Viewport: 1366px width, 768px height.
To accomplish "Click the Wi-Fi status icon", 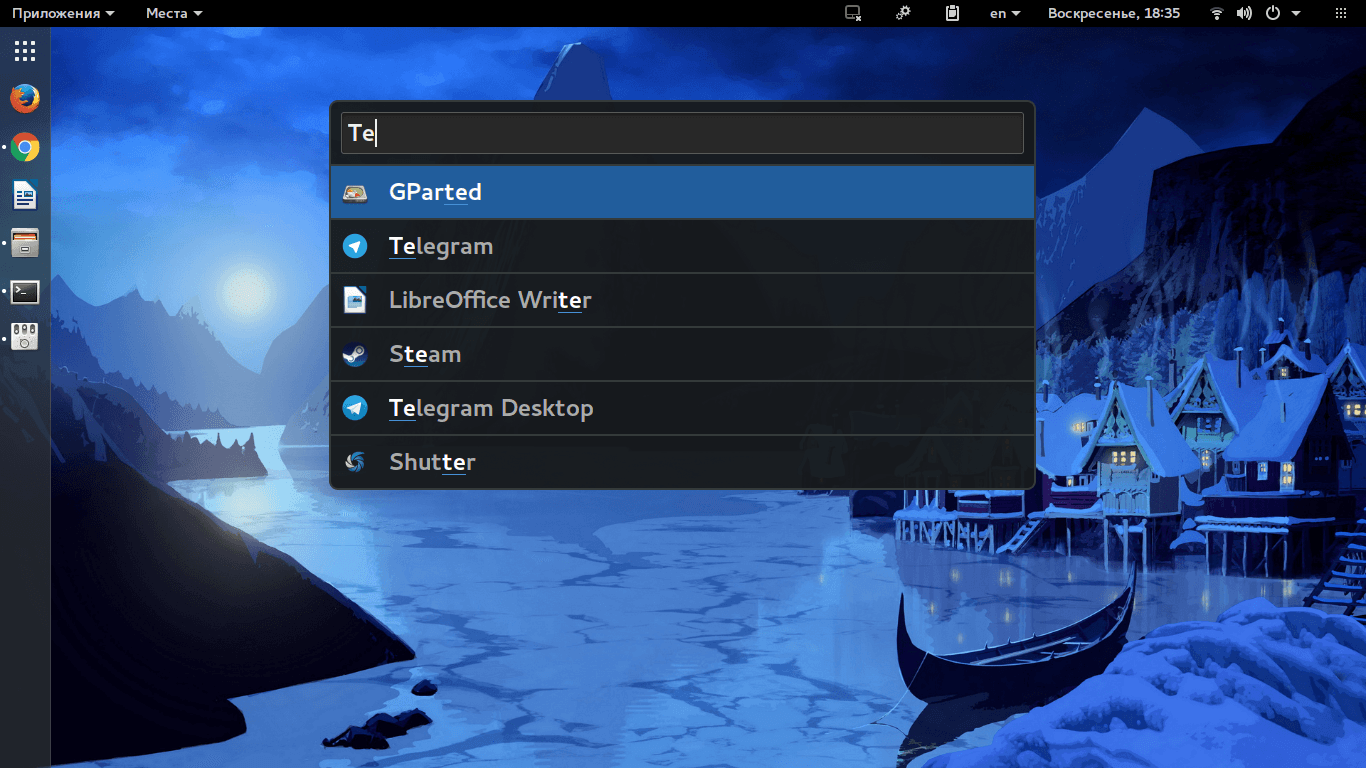I will tap(1217, 13).
